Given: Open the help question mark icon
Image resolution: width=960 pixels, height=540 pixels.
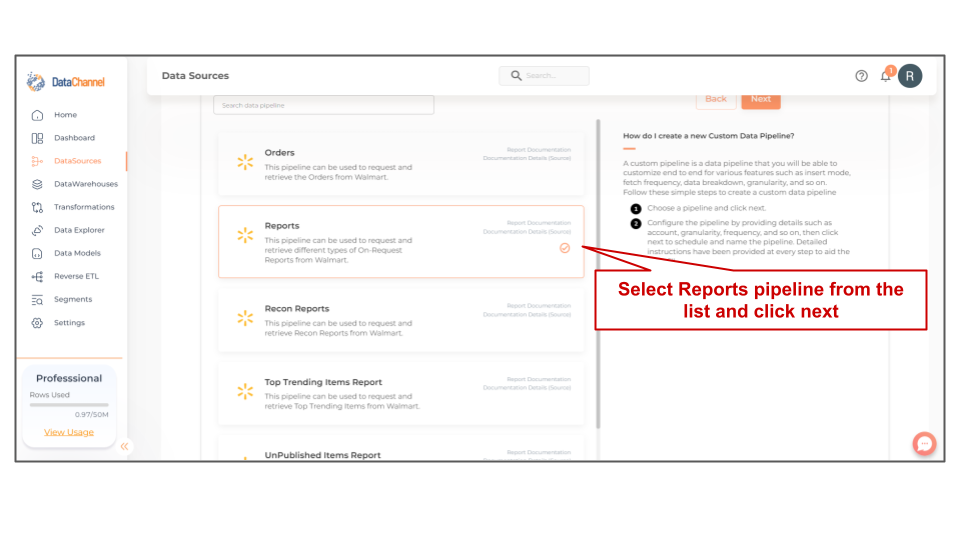Looking at the screenshot, I should click(x=861, y=76).
